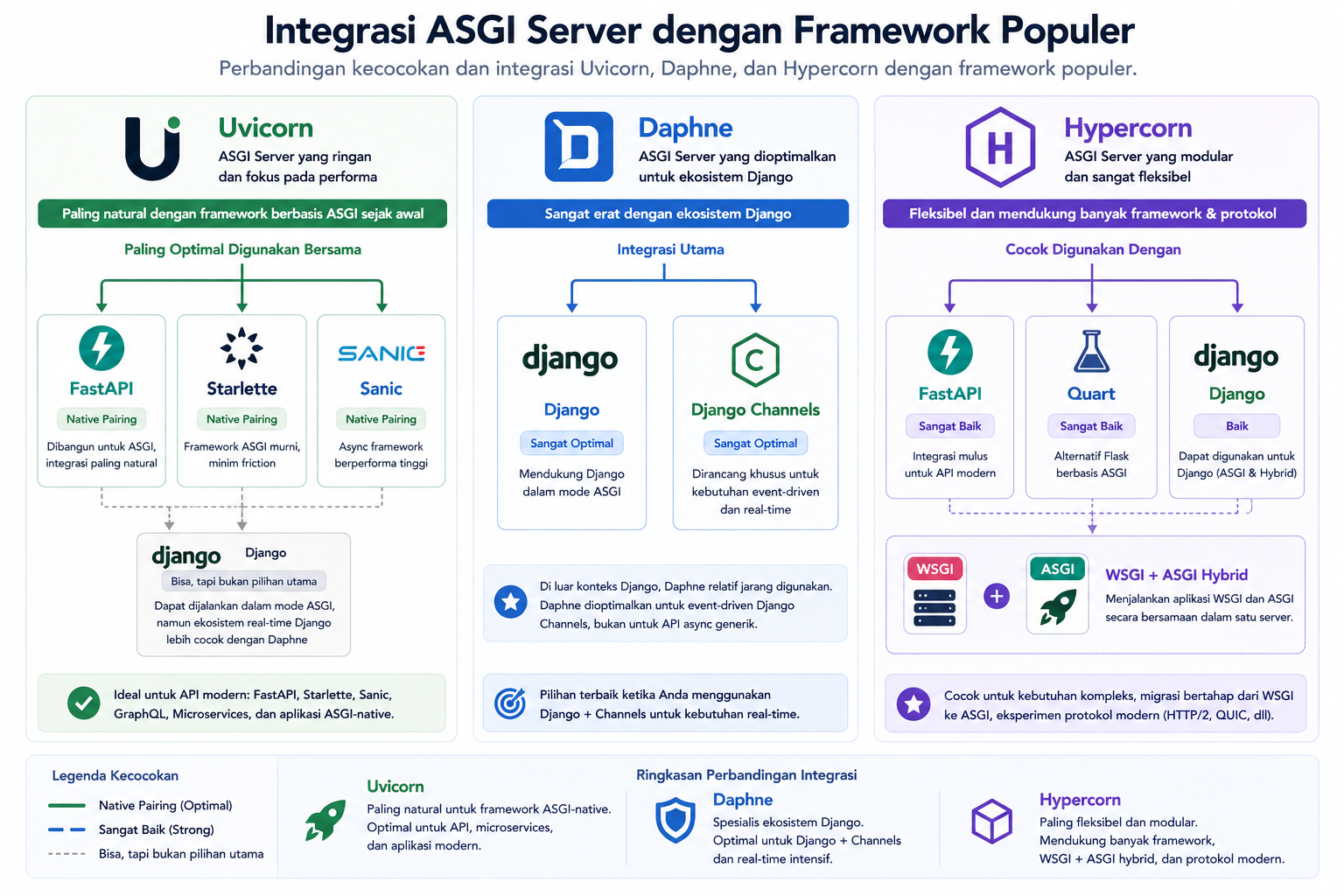Click the 'Native Pairing (Optimal)' legend label

pos(165,805)
